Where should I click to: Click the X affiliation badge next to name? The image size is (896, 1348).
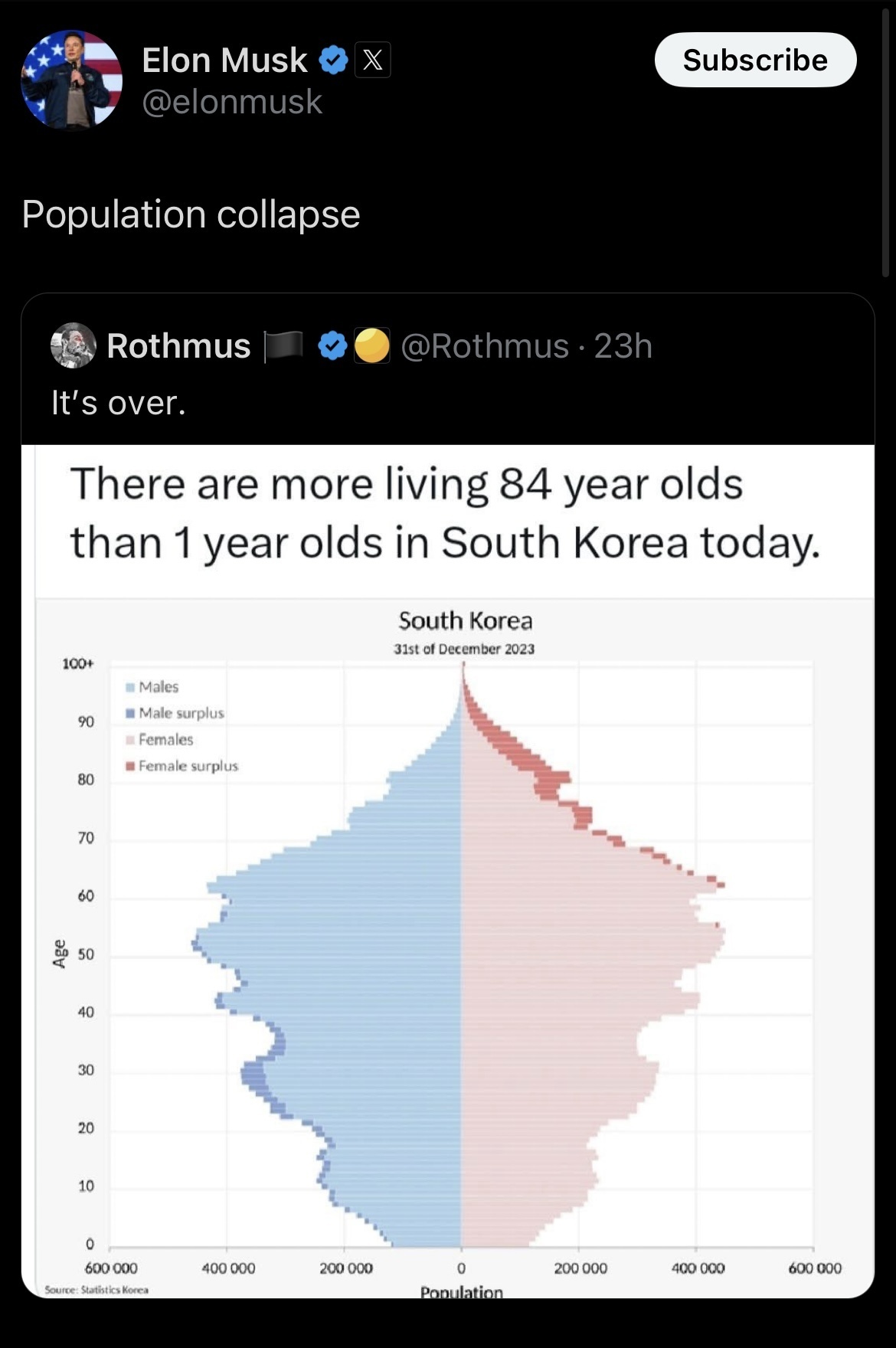372,60
